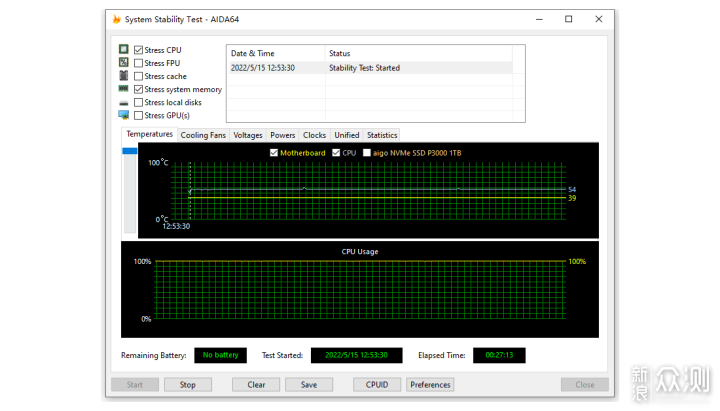Click the AIDA64 flame icon in title bar

[x=117, y=19]
